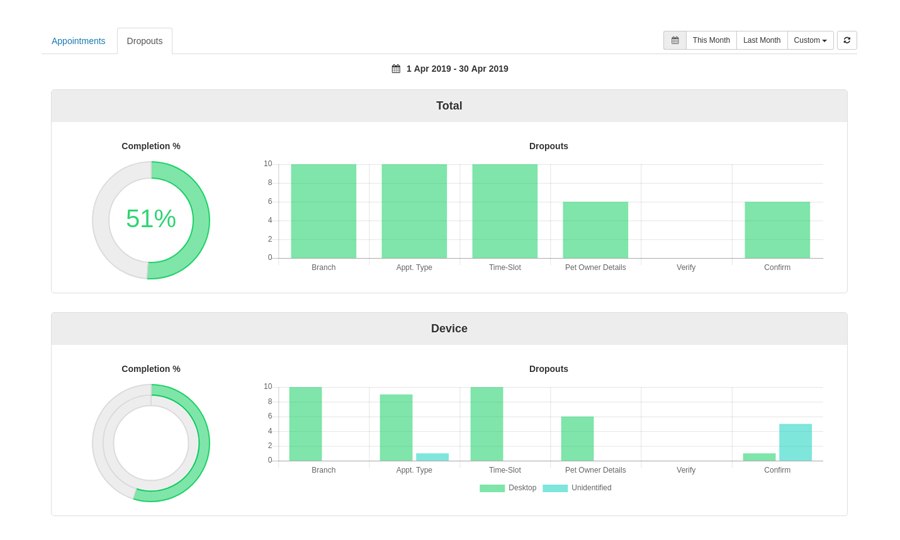The height and width of the screenshot is (540, 900).
Task: Open the Dropouts tab
Action: coord(145,41)
